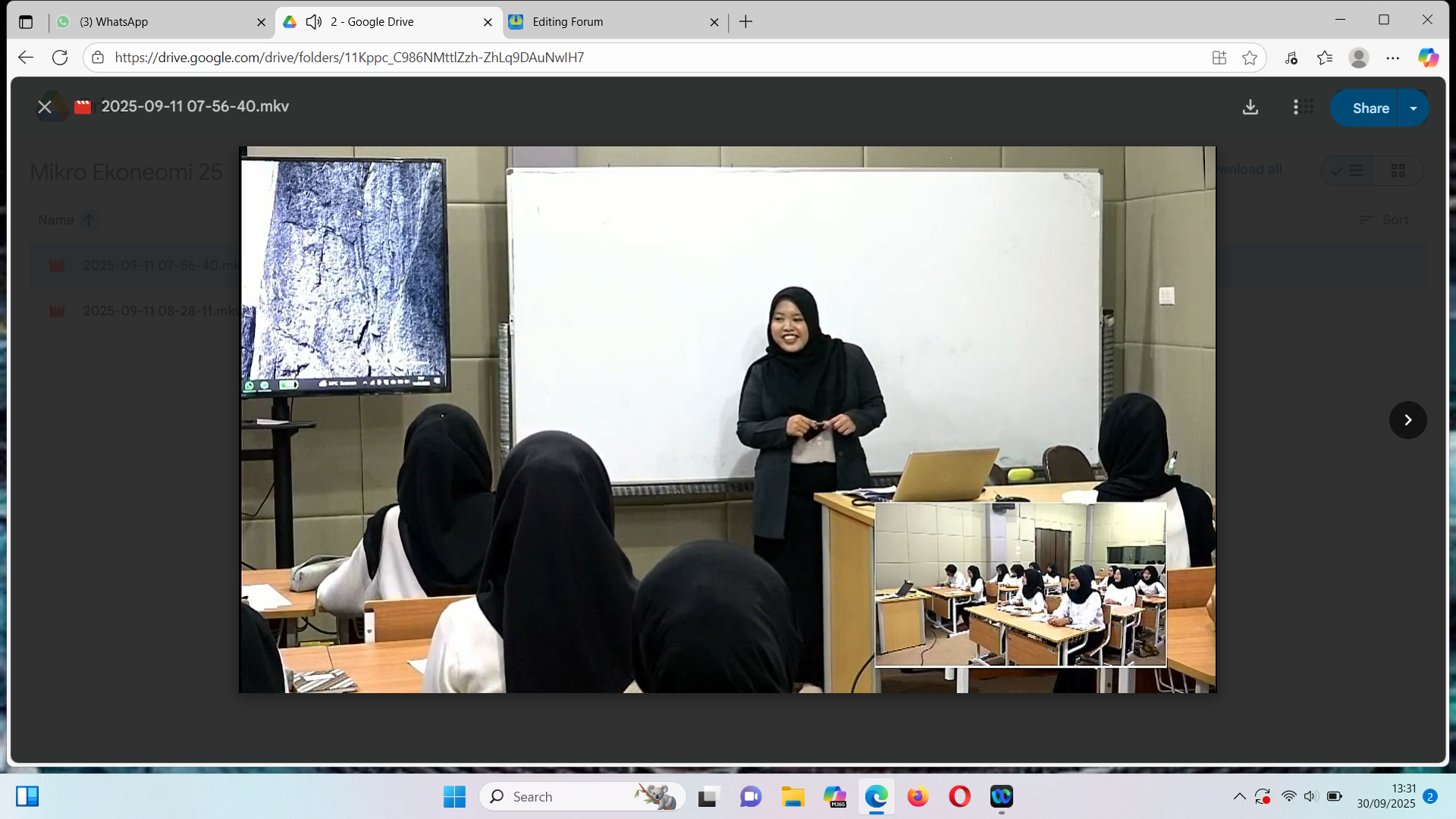Screen dimensions: 1456x819
Task: Mute the Google Drive tab audio
Action: 313,22
